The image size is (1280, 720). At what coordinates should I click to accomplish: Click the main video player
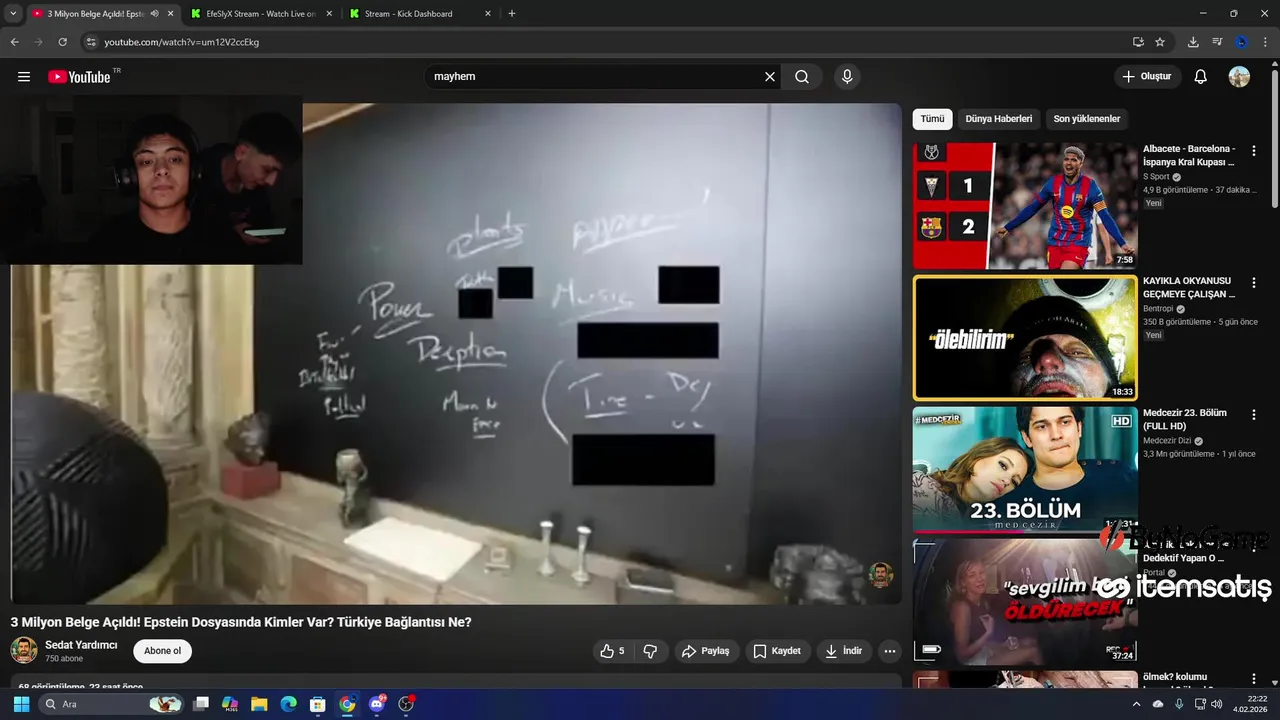click(456, 353)
